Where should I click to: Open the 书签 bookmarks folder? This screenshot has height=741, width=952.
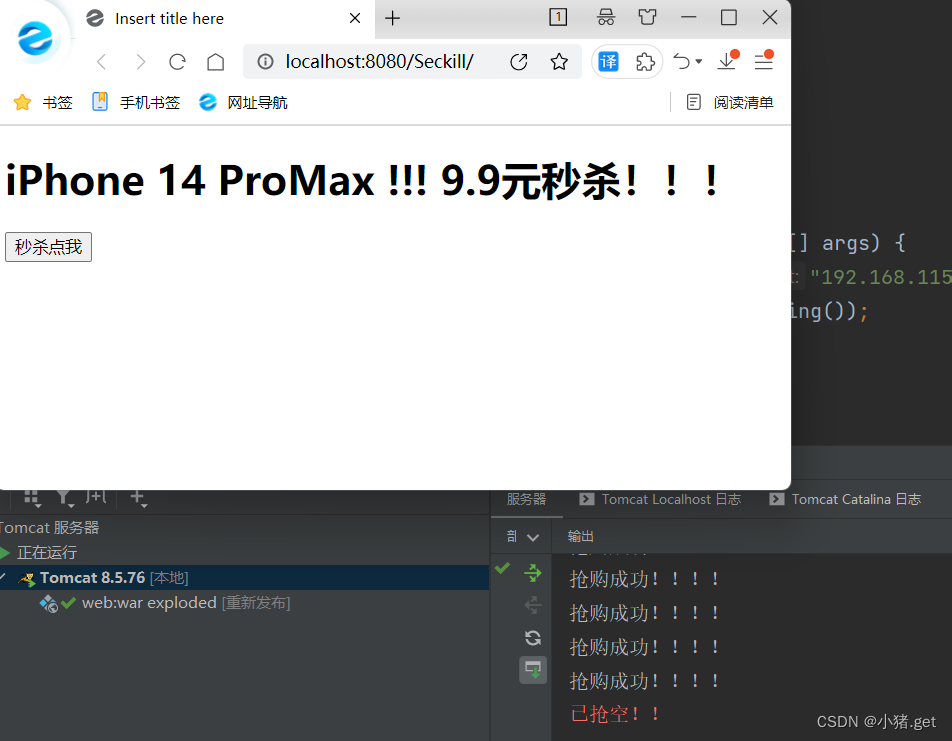click(43, 102)
